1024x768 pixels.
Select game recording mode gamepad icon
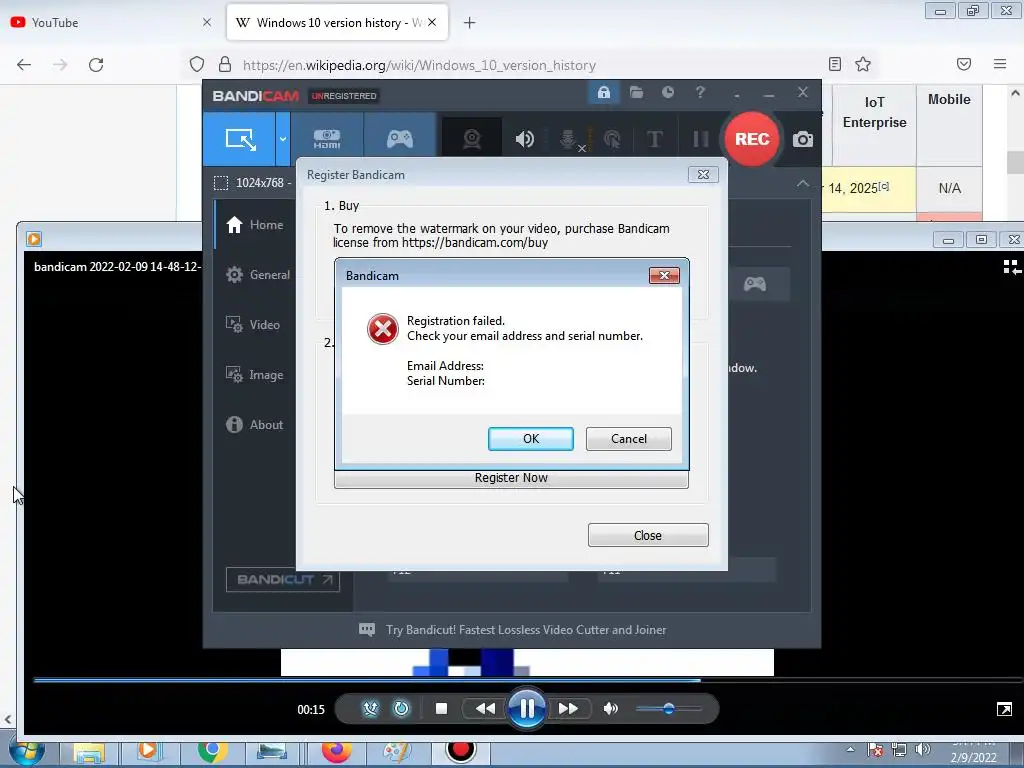(x=400, y=138)
